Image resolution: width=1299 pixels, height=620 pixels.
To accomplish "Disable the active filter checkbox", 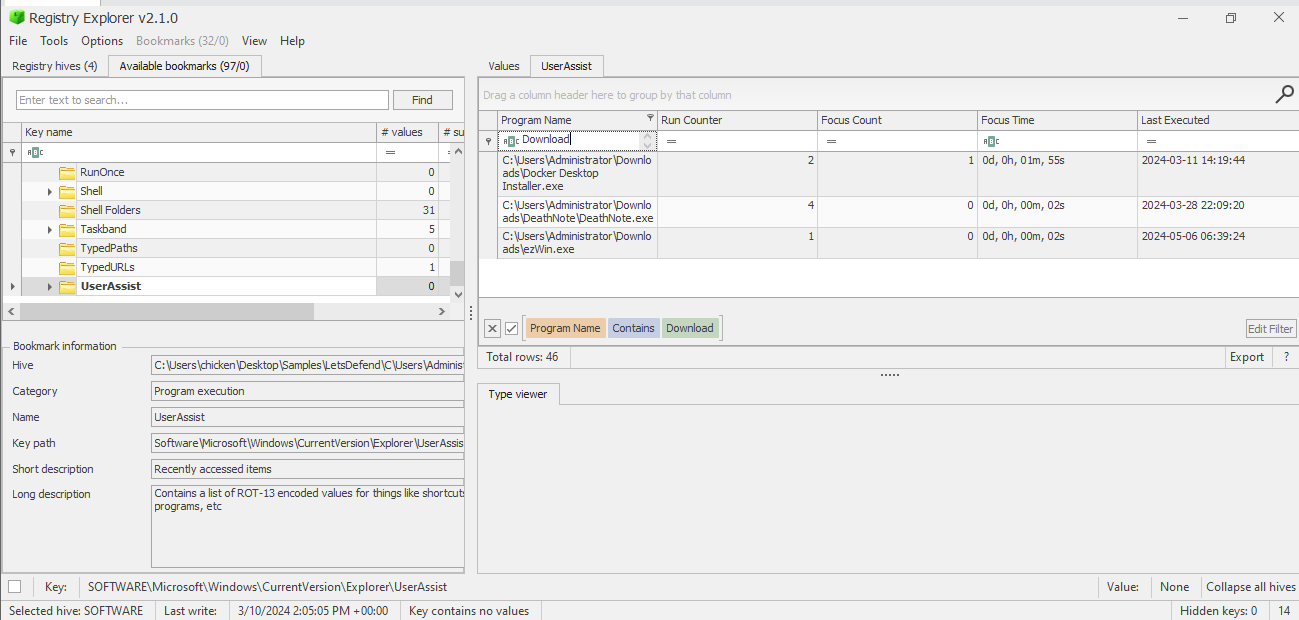I will click(511, 328).
